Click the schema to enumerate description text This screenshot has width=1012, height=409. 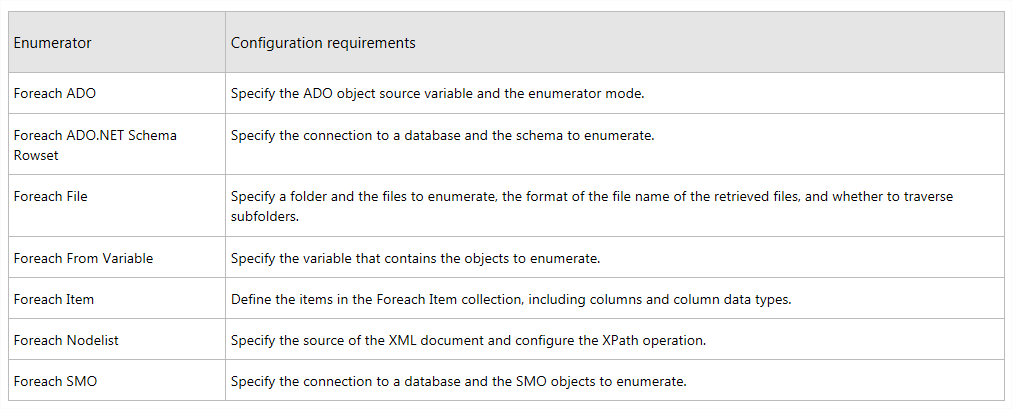pos(442,135)
